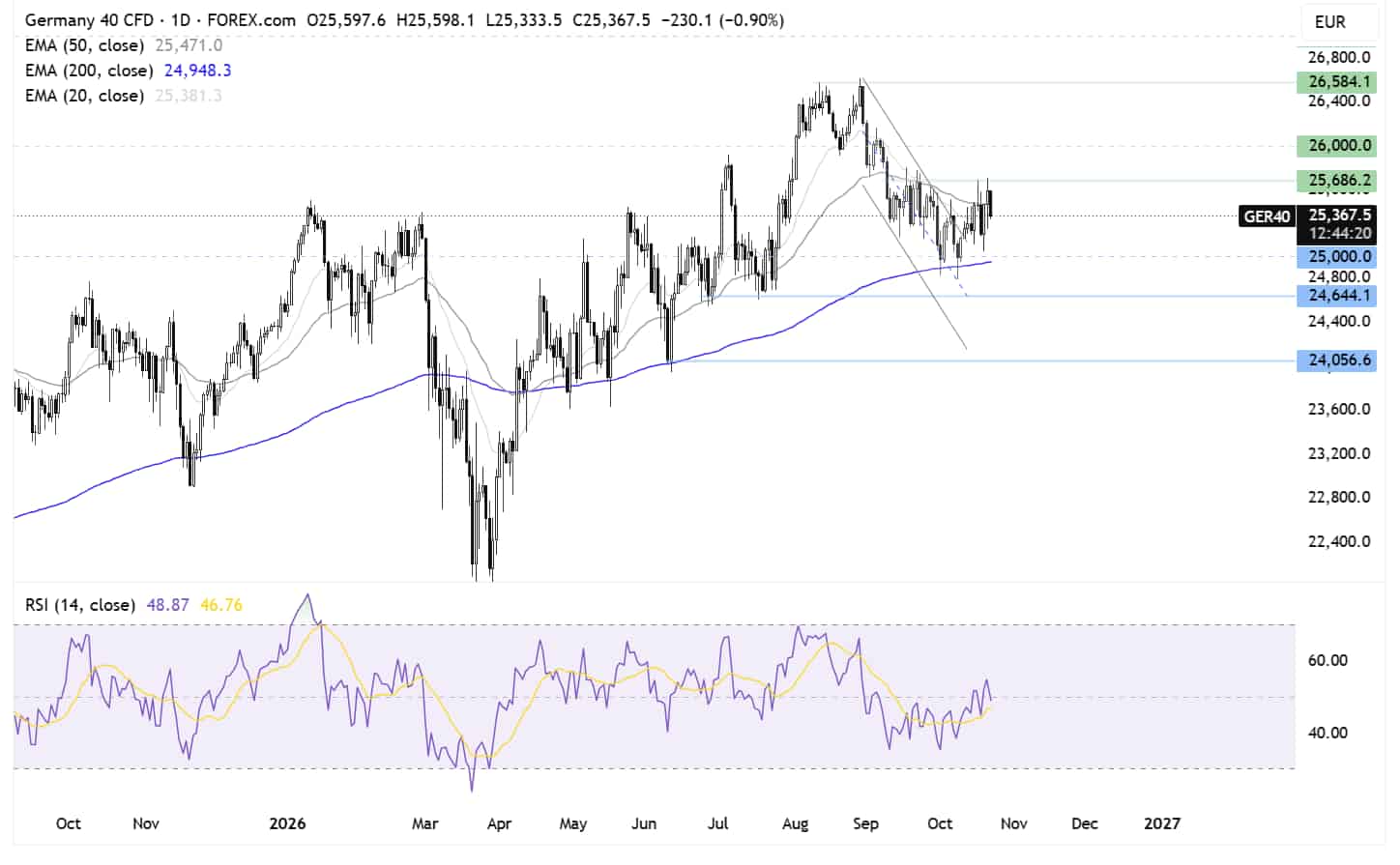Click the high value H25,598.1

click(435, 20)
